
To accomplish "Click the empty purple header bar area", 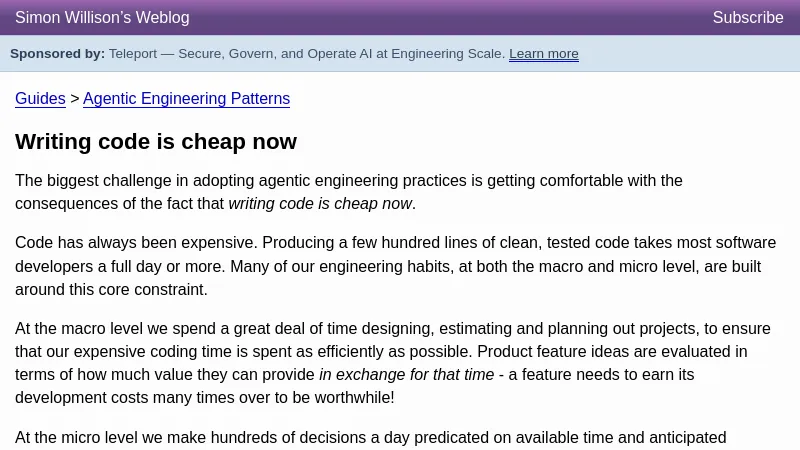I will [x=450, y=18].
